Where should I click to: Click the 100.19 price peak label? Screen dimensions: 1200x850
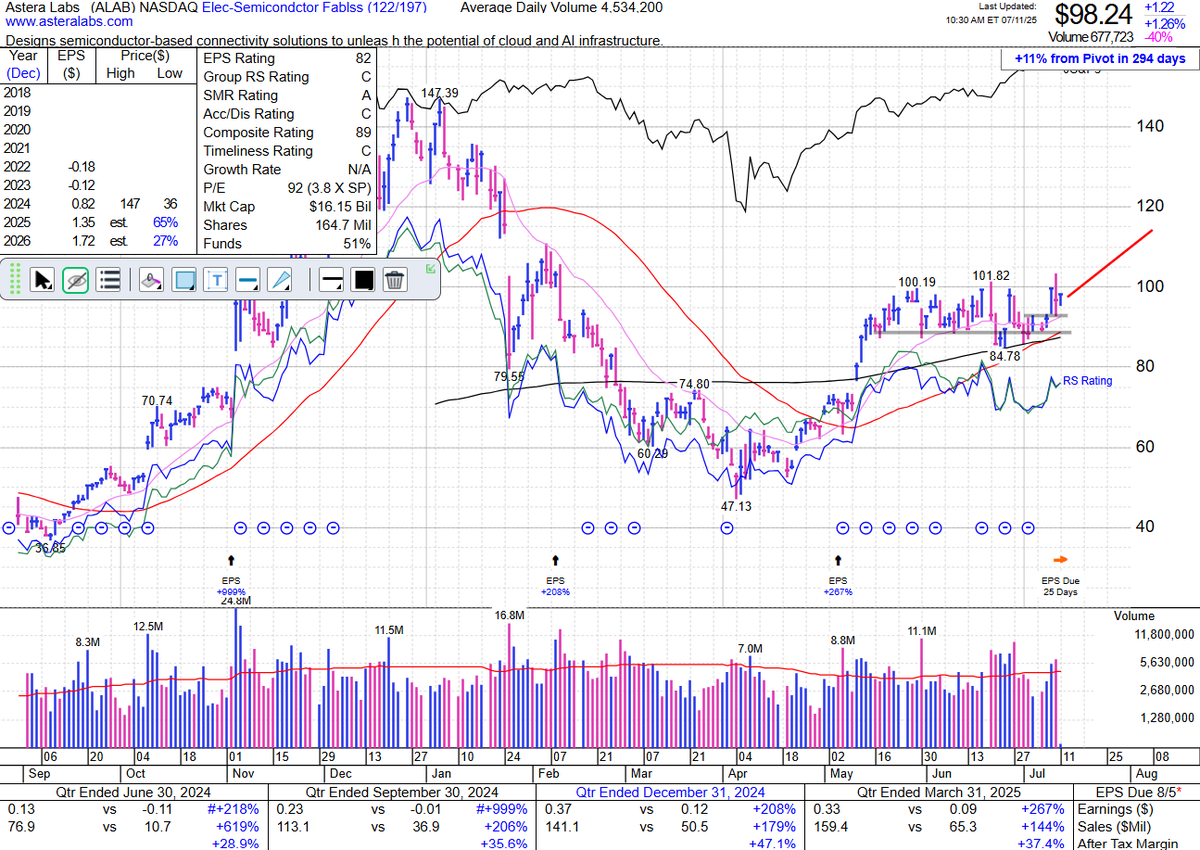[x=916, y=282]
